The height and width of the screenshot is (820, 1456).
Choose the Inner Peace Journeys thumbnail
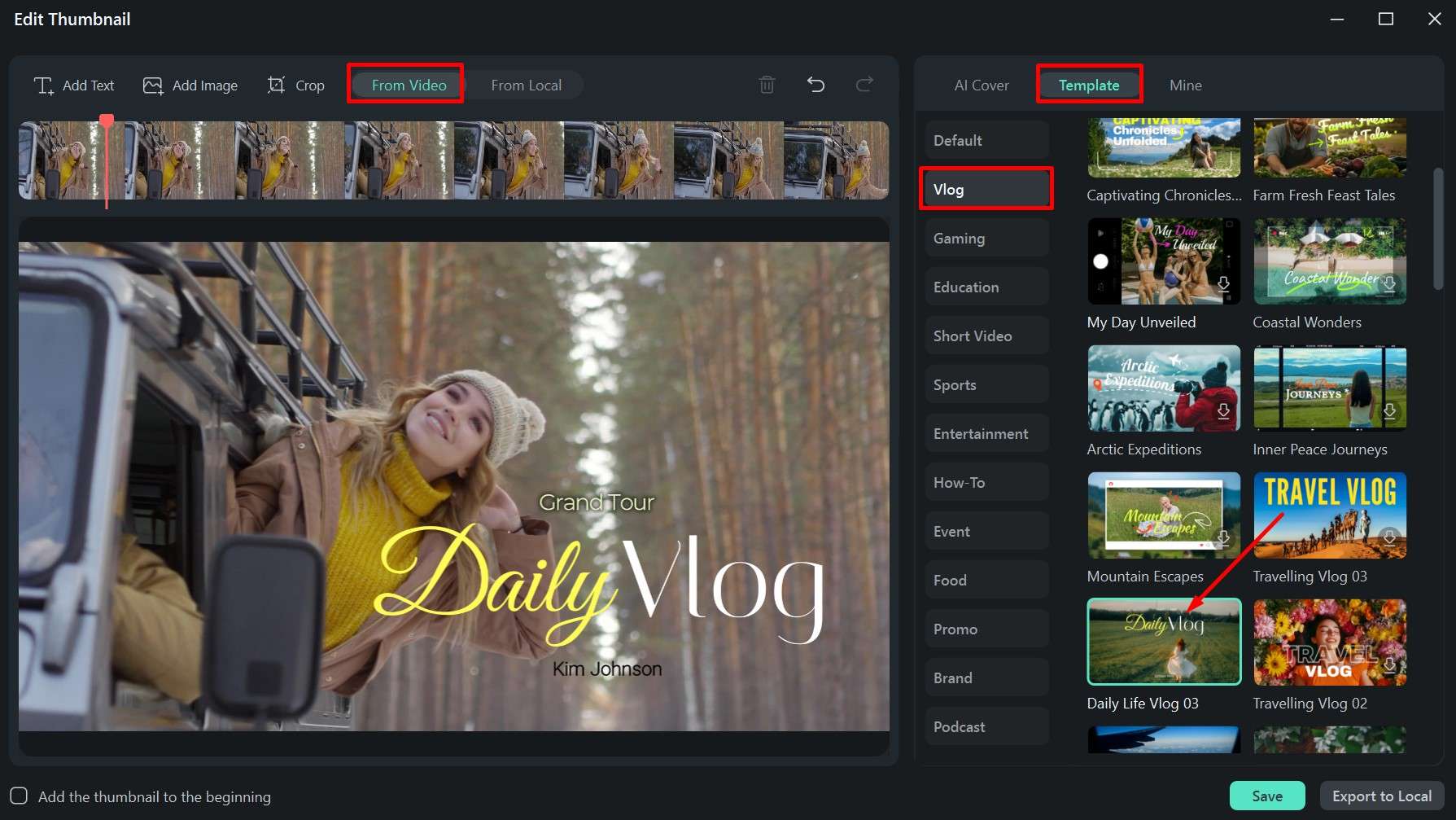(1330, 388)
